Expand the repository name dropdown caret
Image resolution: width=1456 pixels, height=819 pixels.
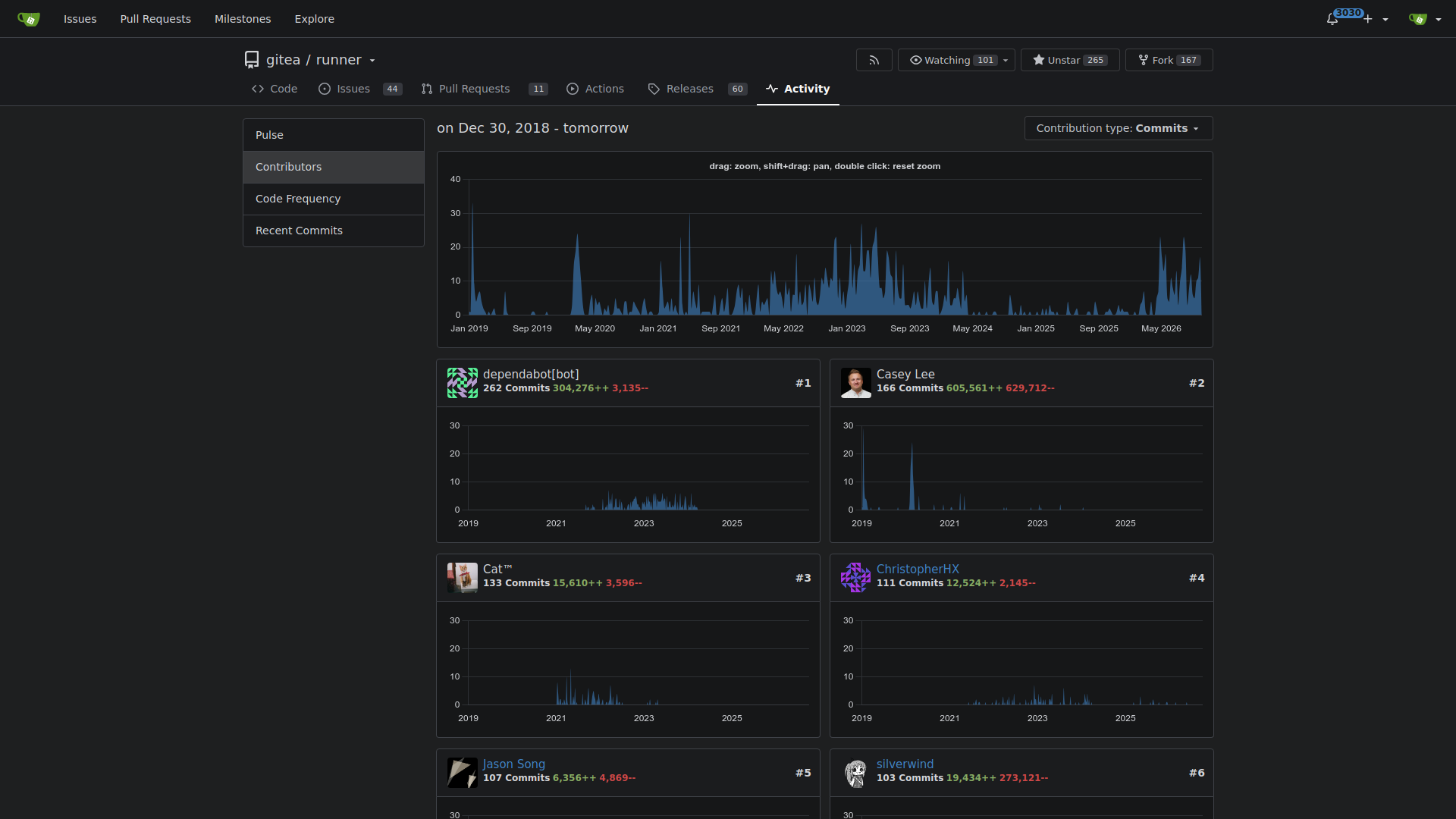click(372, 60)
